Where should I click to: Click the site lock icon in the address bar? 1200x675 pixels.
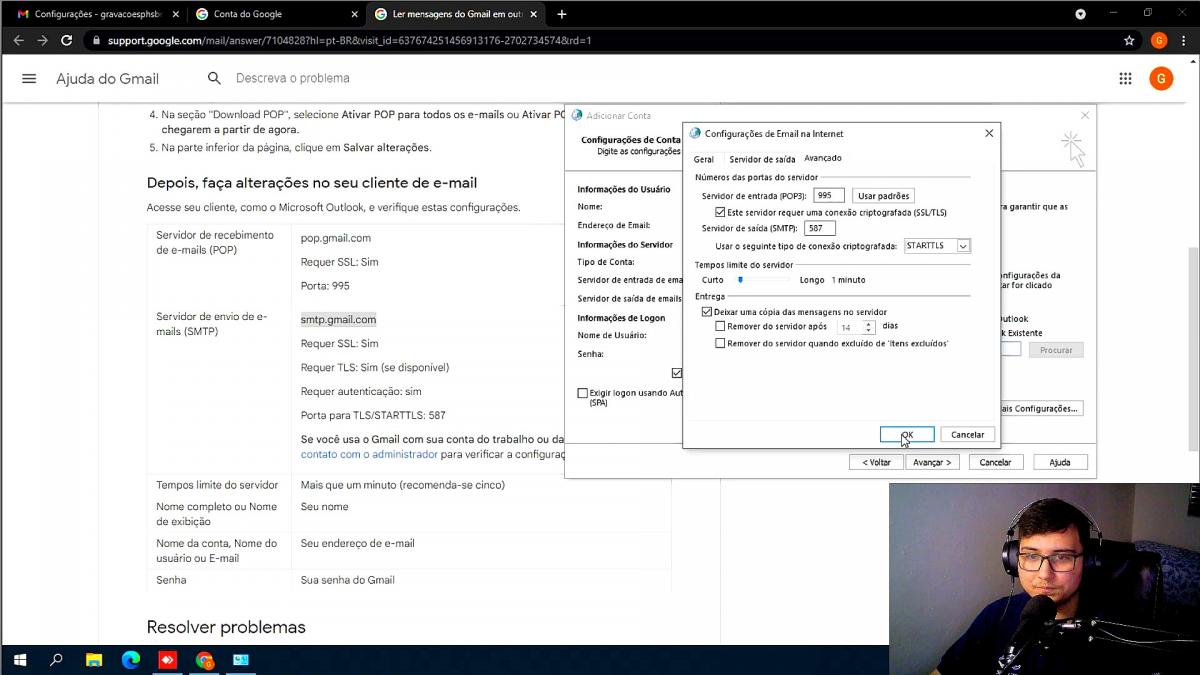[96, 41]
